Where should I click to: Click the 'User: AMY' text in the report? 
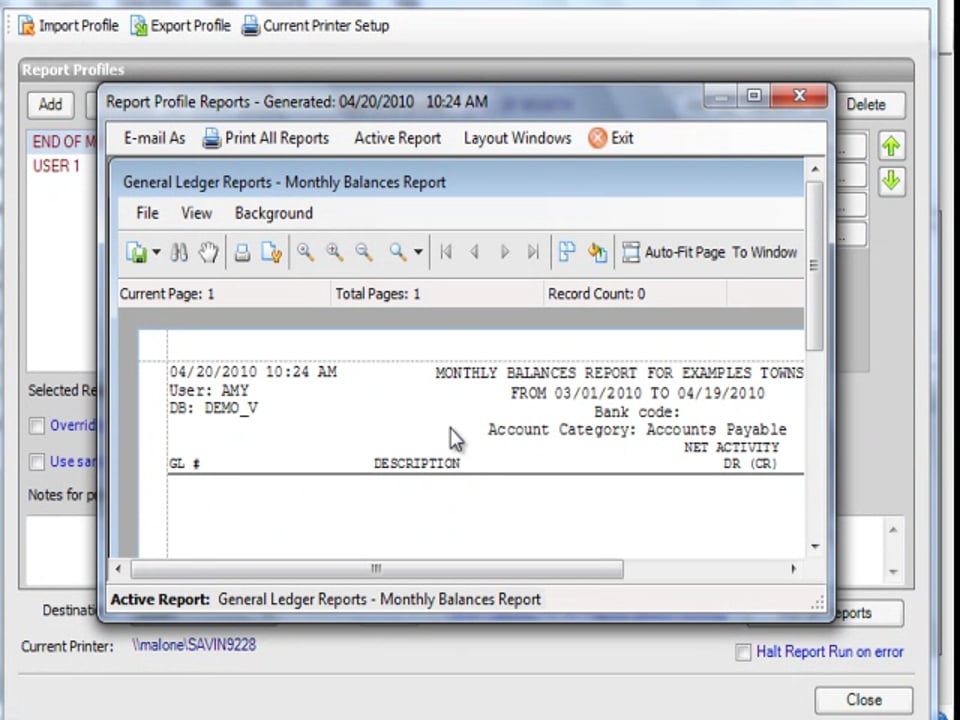tap(209, 390)
